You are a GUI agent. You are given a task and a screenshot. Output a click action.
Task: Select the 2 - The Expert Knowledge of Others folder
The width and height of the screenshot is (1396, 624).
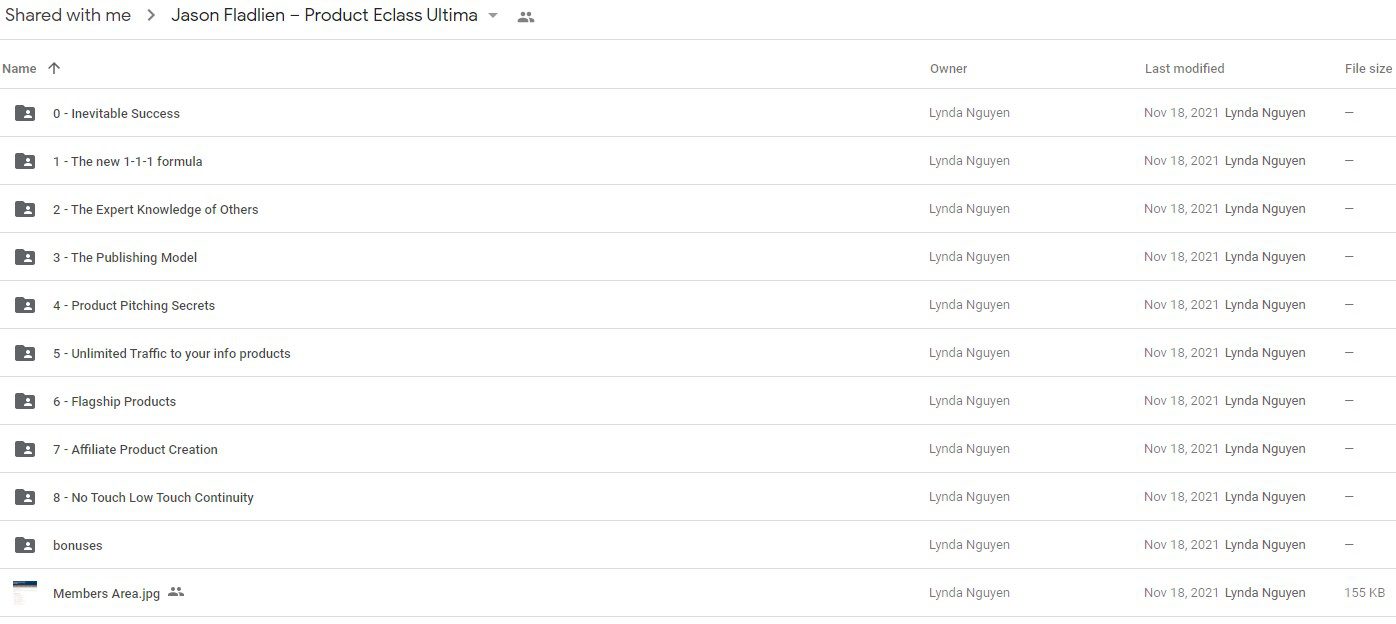point(698,209)
